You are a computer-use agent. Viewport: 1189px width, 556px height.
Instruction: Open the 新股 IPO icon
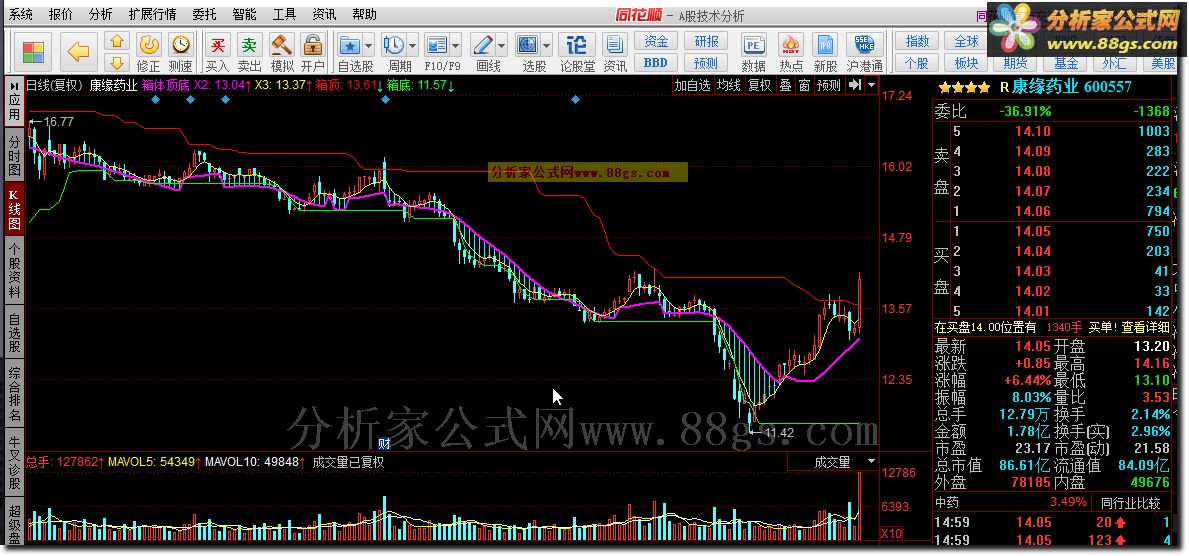click(825, 45)
